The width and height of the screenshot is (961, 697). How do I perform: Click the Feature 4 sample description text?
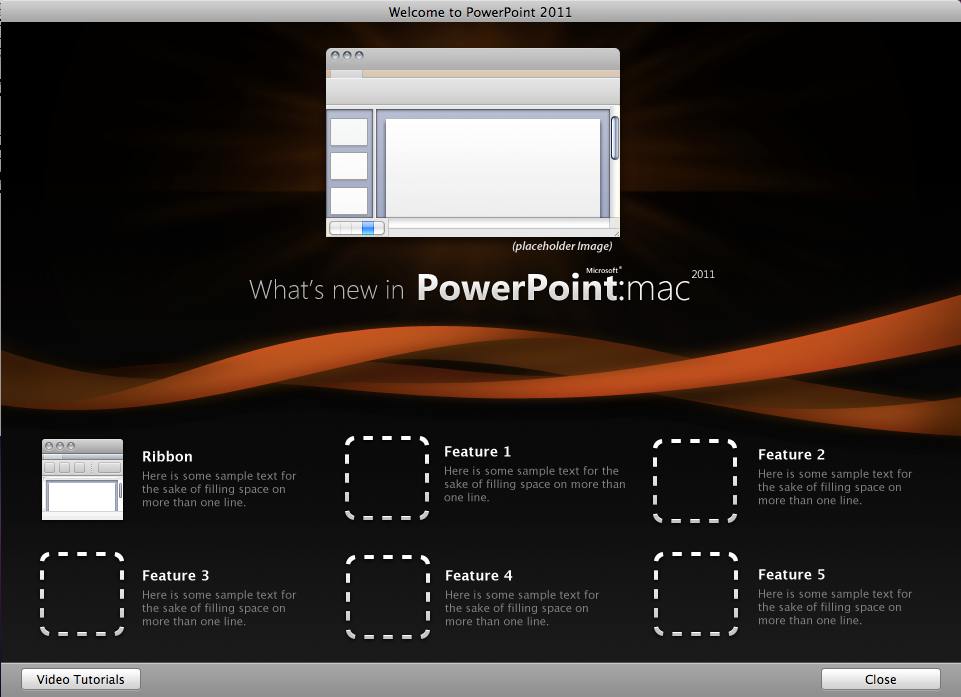tap(522, 608)
